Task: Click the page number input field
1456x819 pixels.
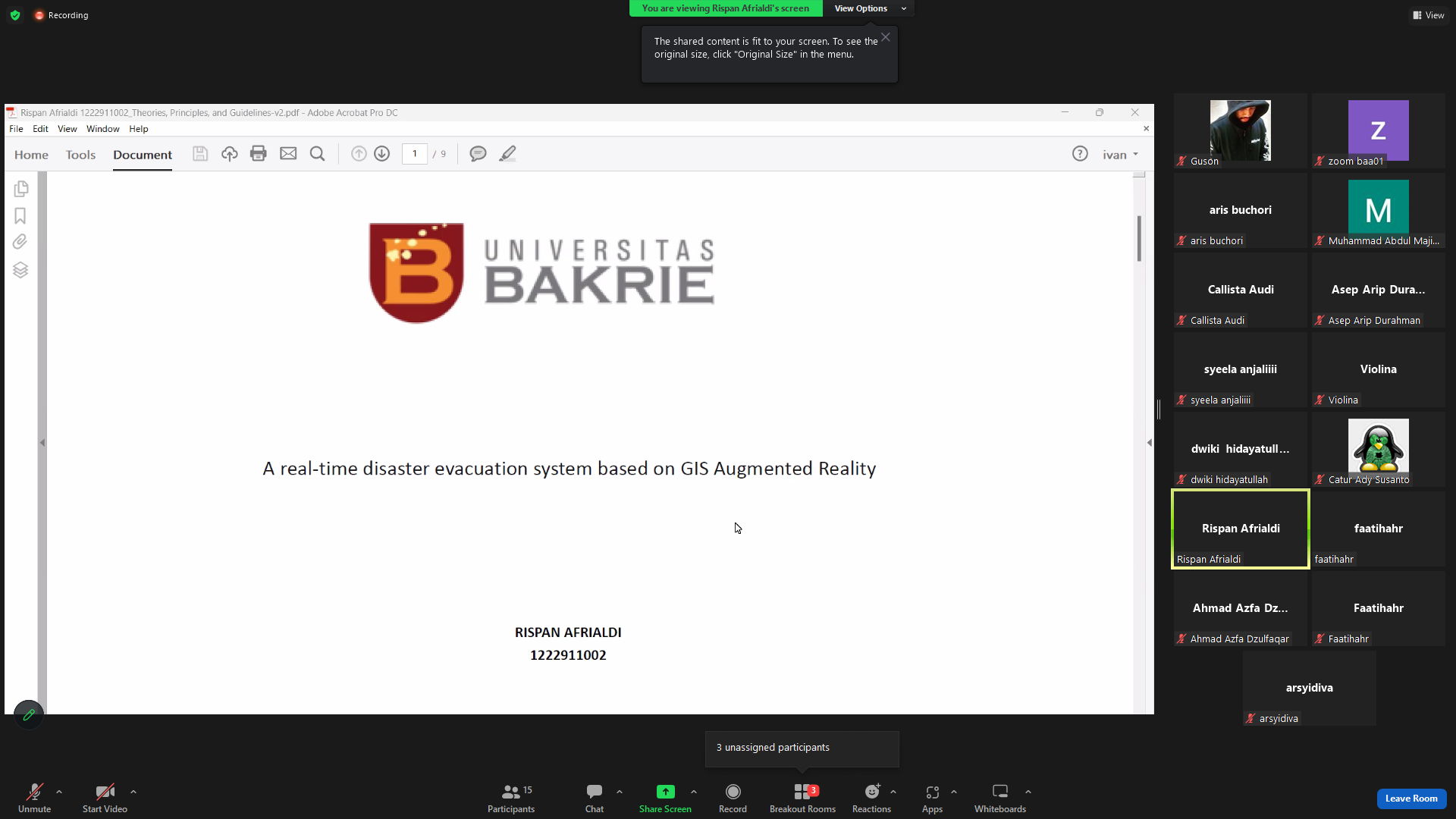Action: (415, 154)
